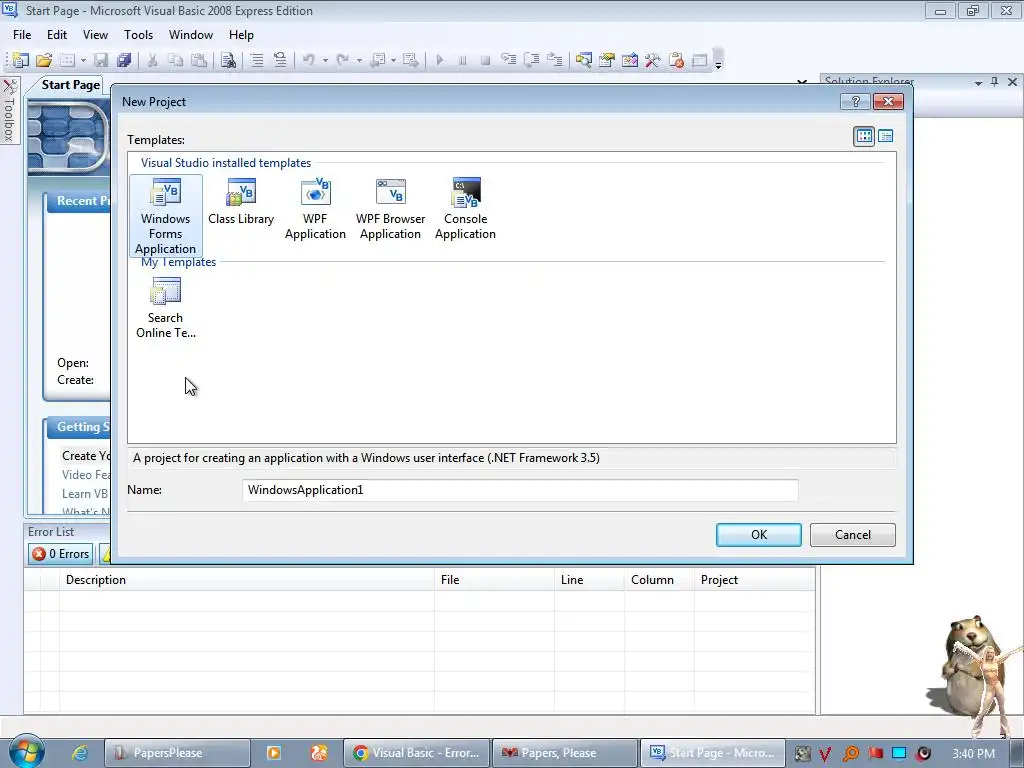
Task: Choose the WPF Application template
Action: pos(315,209)
